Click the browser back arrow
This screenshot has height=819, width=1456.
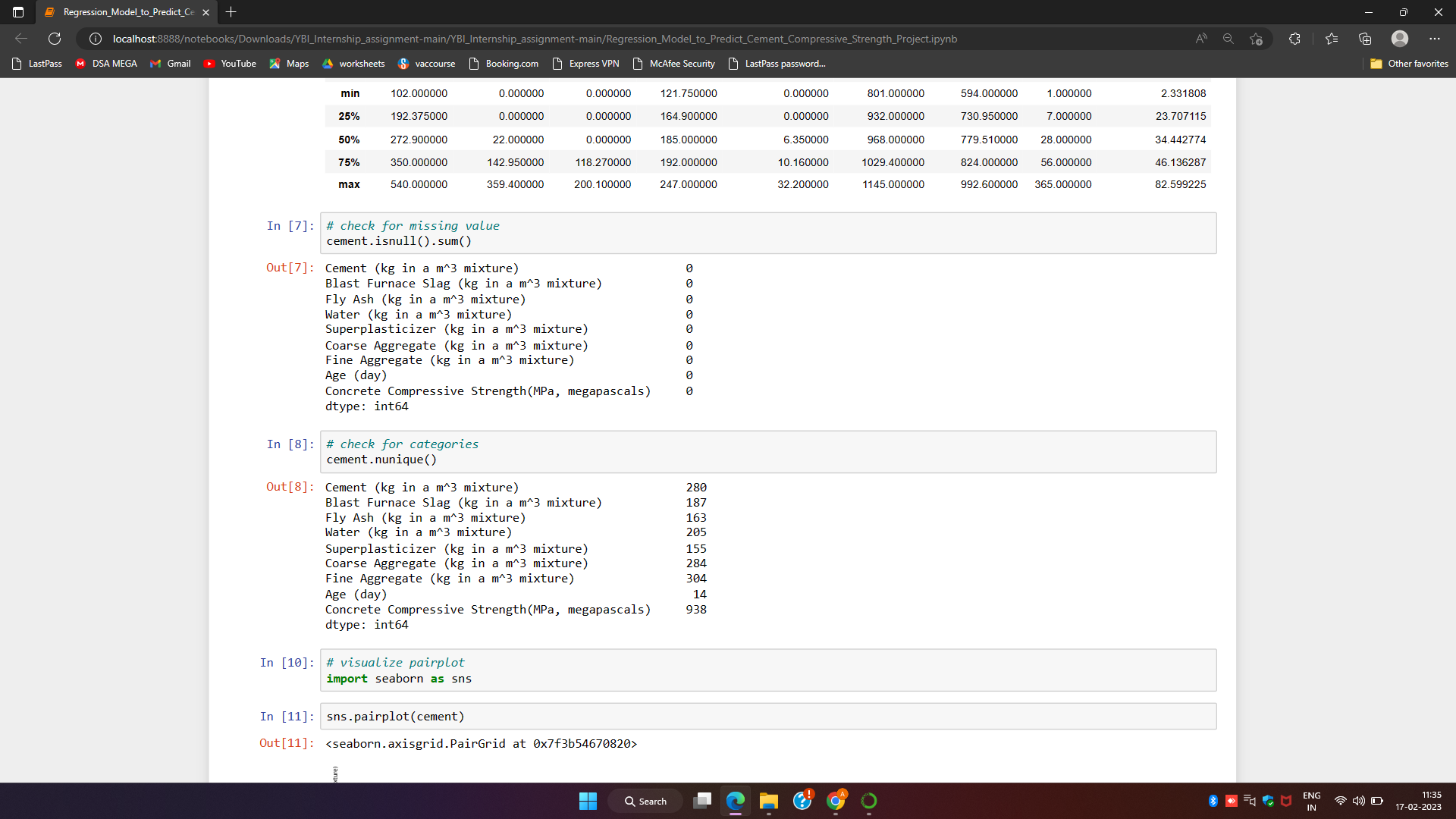[x=21, y=39]
